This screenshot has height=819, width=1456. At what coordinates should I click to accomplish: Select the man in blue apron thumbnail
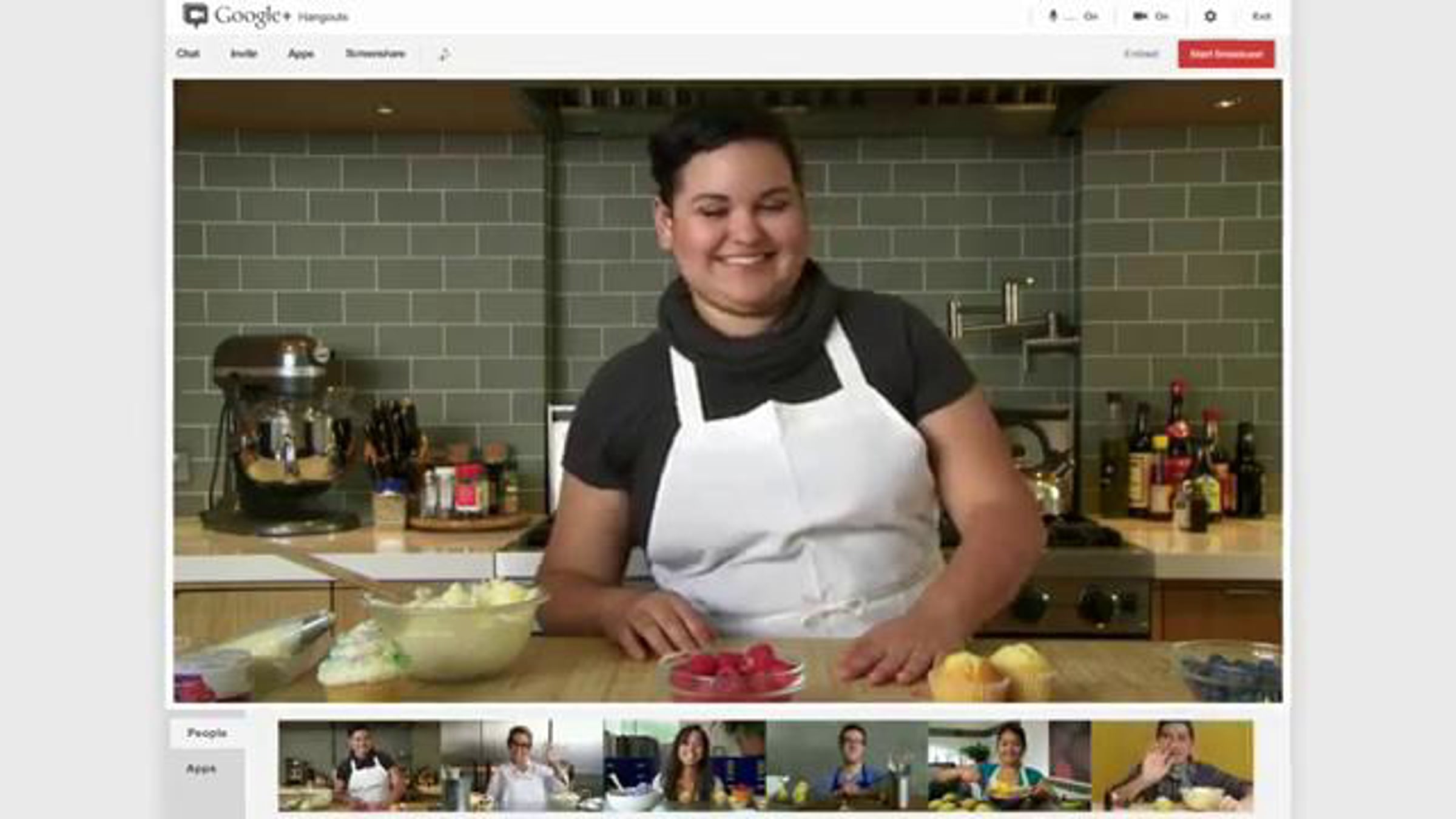tap(847, 766)
